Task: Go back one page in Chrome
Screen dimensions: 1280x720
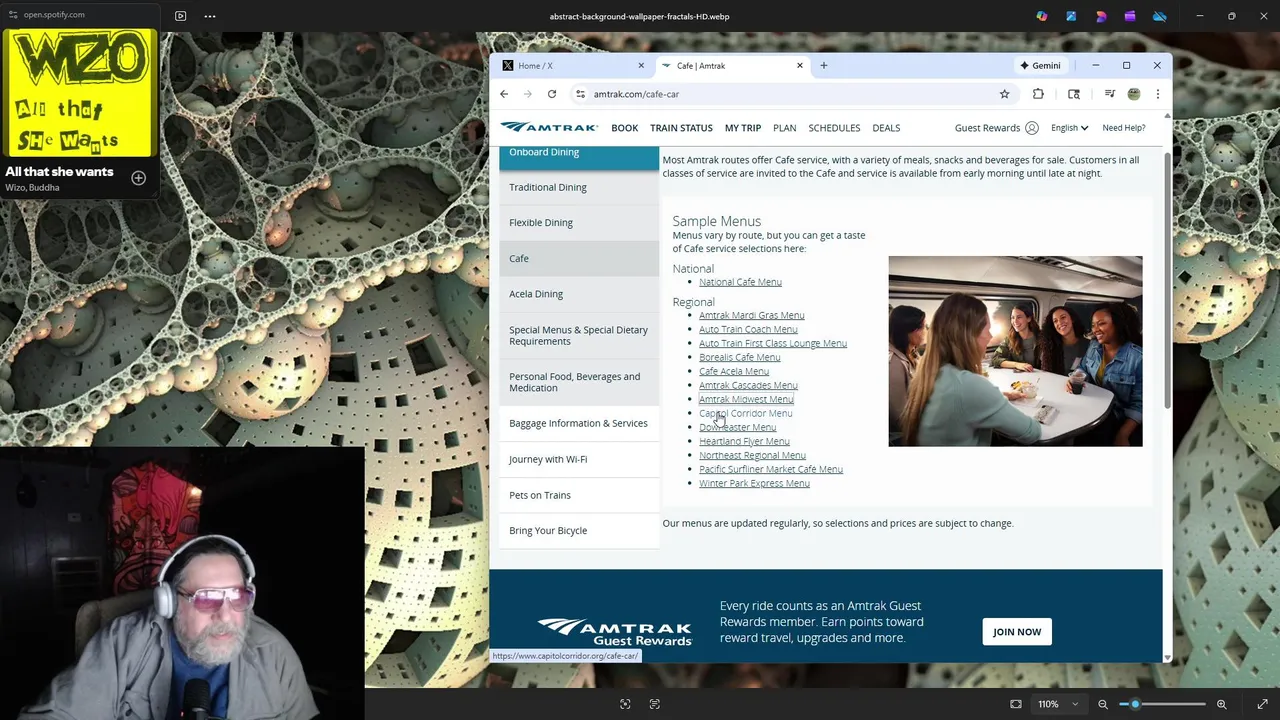Action: click(x=504, y=94)
